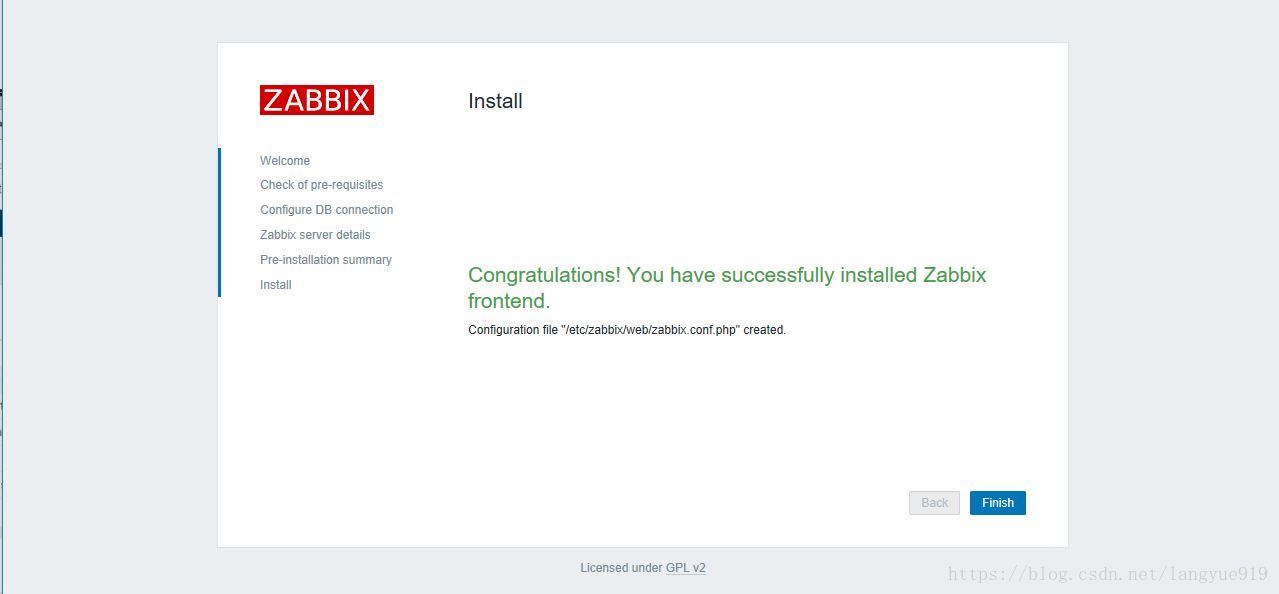Click the Install page heading
This screenshot has width=1279, height=594.
[495, 101]
